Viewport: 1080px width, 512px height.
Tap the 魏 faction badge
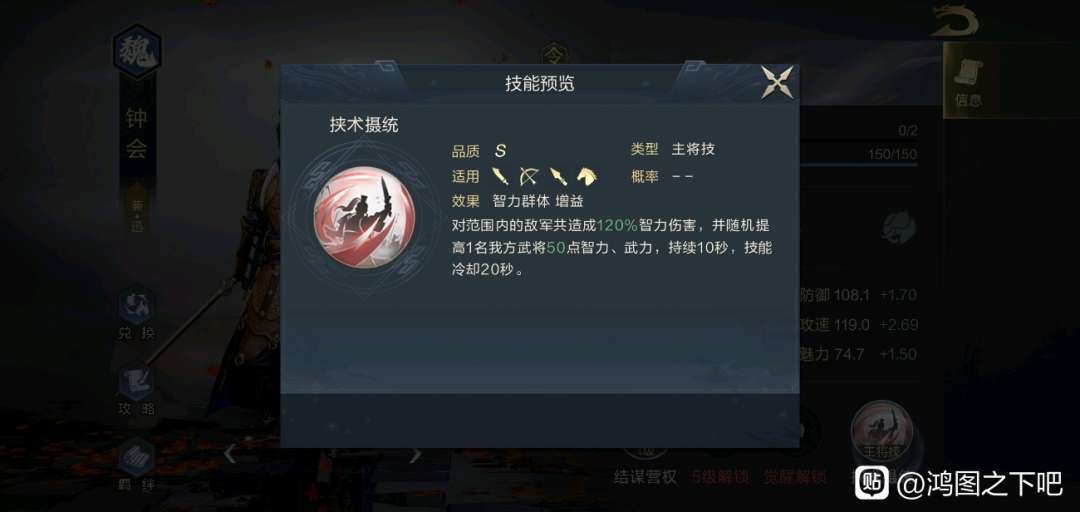(x=137, y=52)
